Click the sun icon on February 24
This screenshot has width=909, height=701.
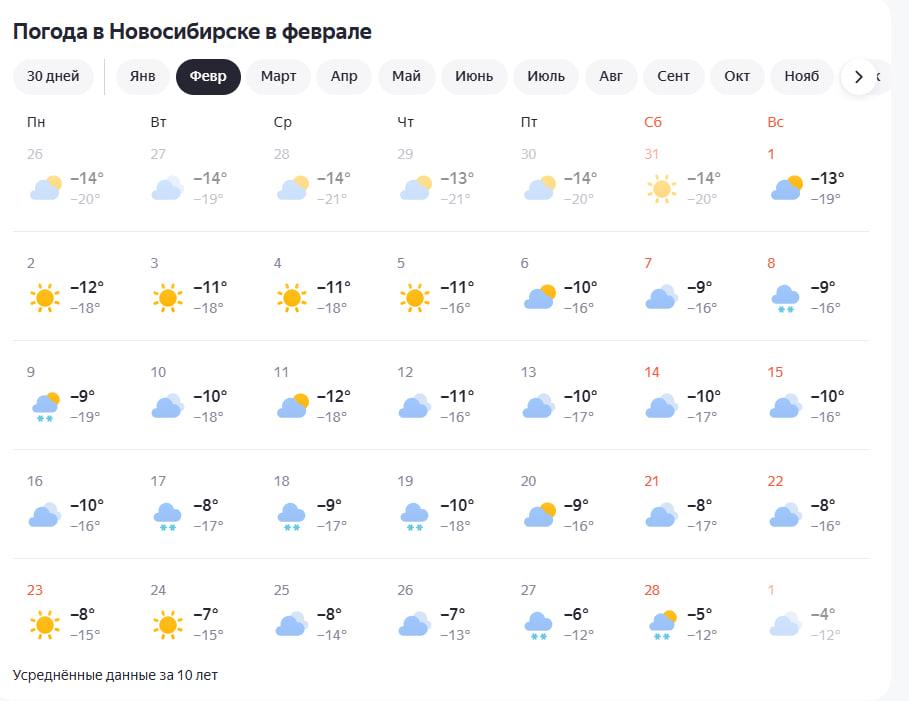click(x=167, y=625)
